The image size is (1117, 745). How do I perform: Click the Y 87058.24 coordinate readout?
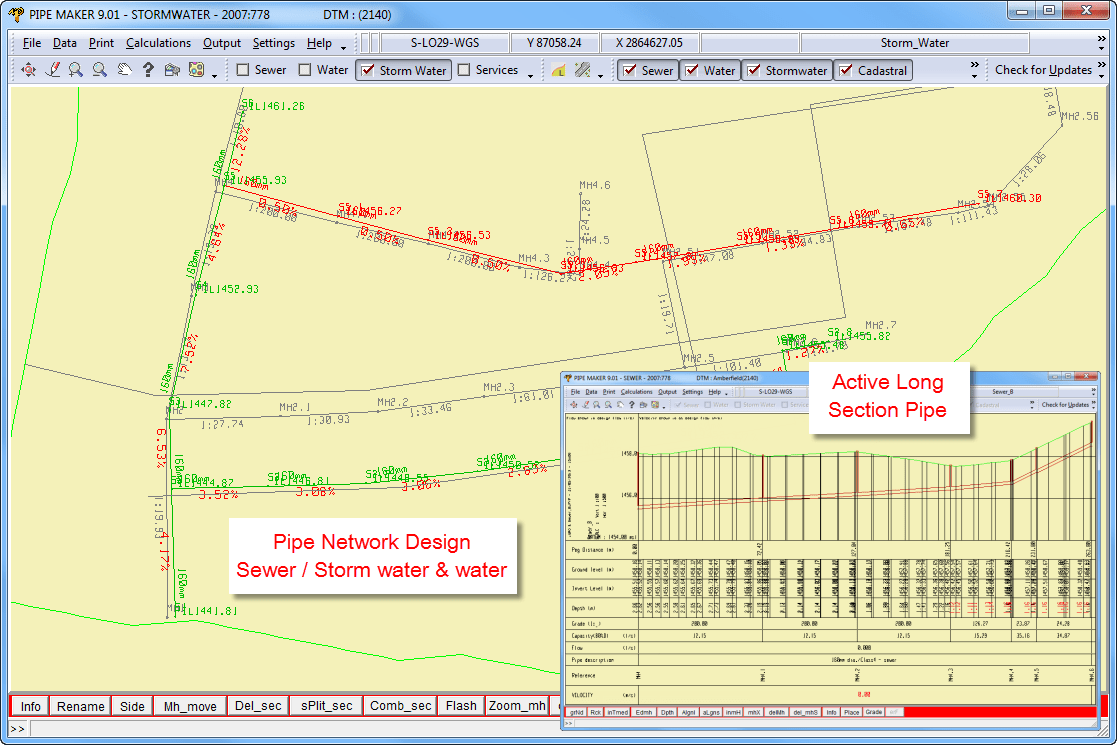(x=554, y=43)
